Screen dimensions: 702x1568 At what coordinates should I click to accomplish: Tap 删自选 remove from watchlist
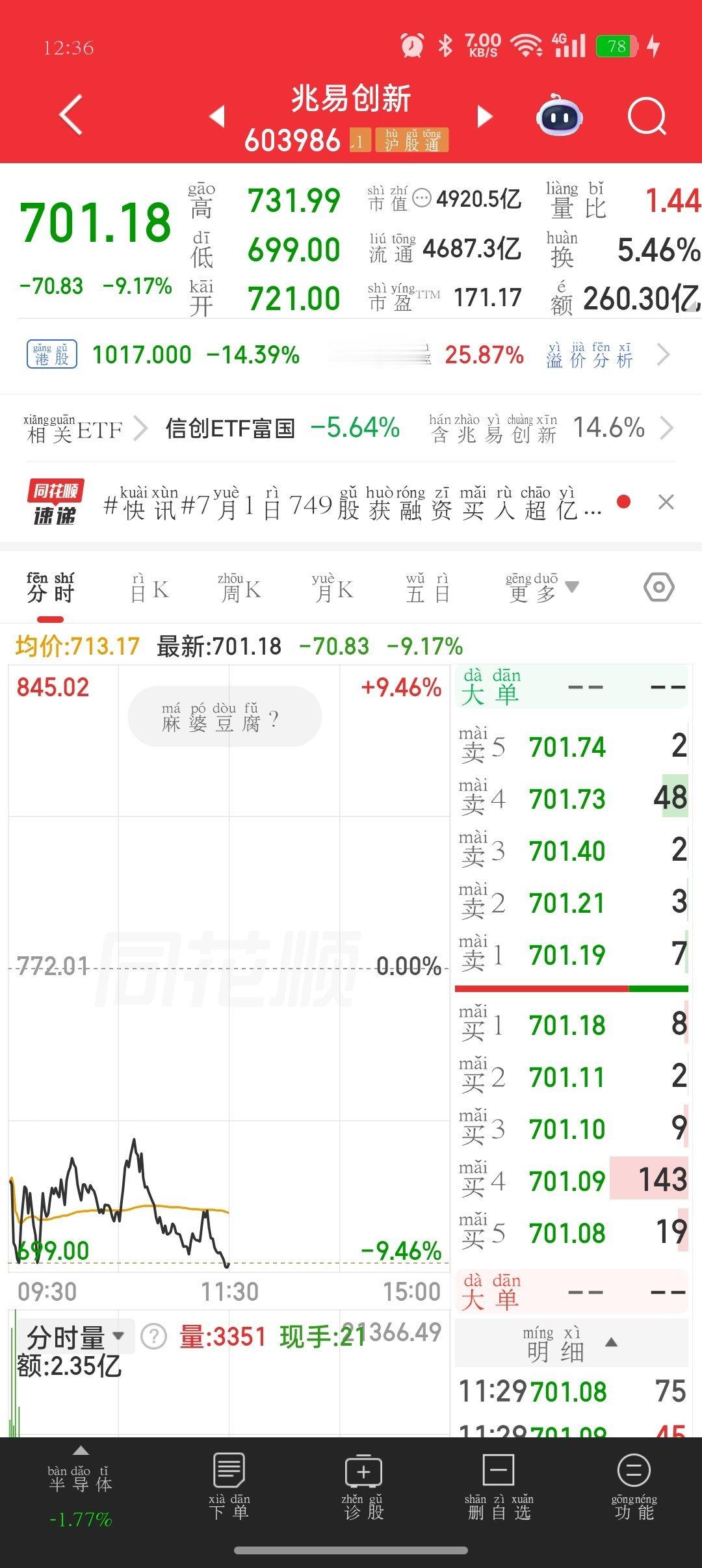(x=499, y=1487)
